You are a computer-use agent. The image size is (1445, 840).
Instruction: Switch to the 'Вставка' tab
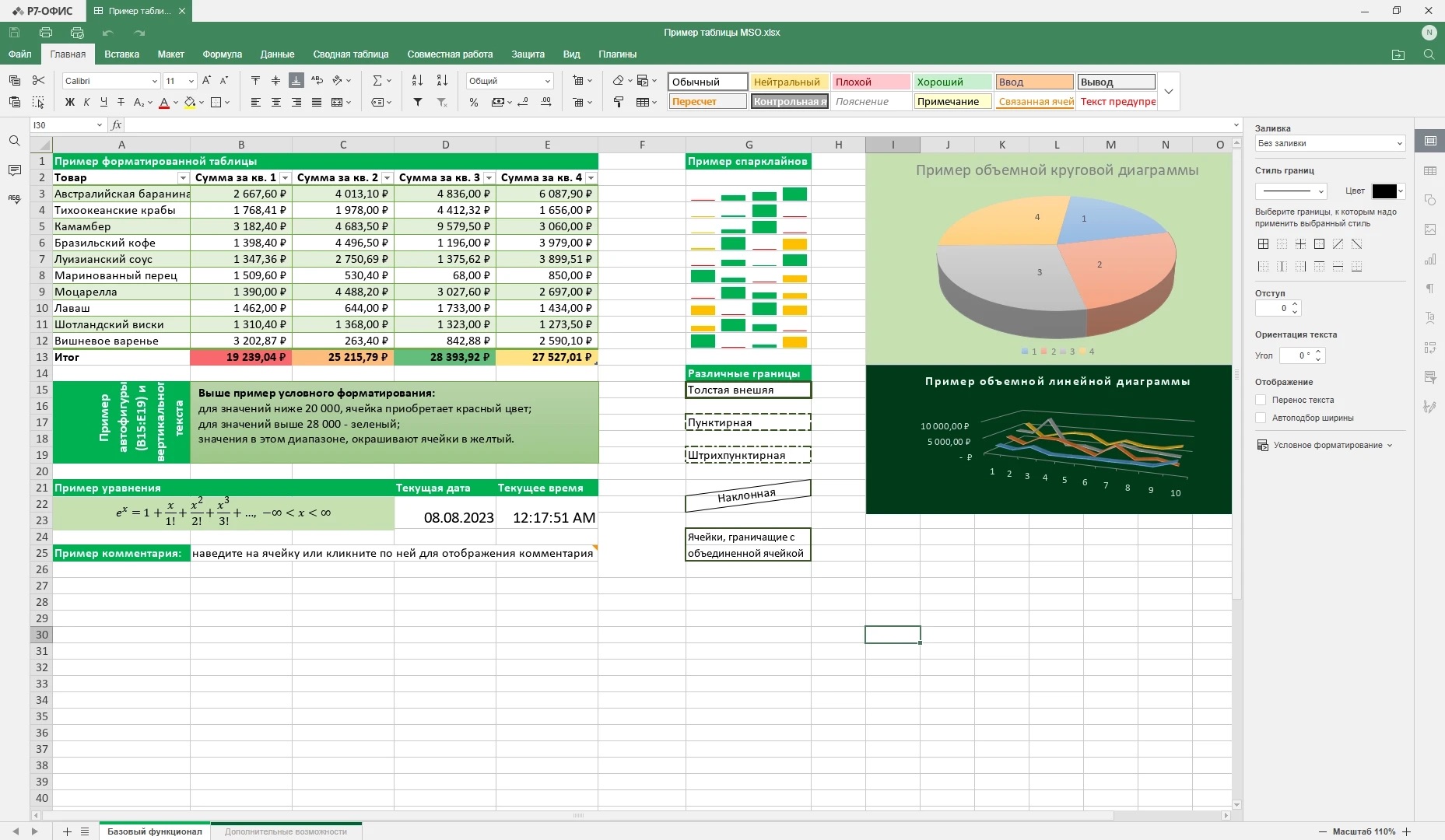(121, 54)
